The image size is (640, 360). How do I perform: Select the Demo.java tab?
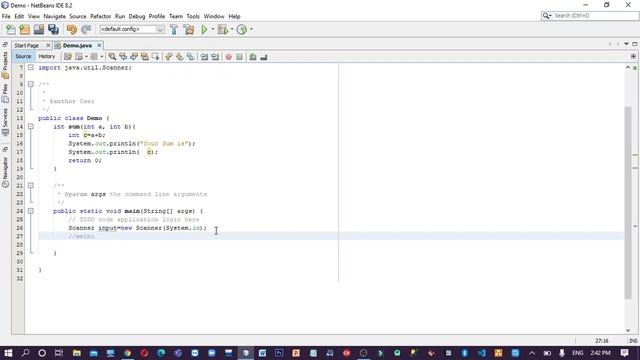pyautogui.click(x=77, y=45)
